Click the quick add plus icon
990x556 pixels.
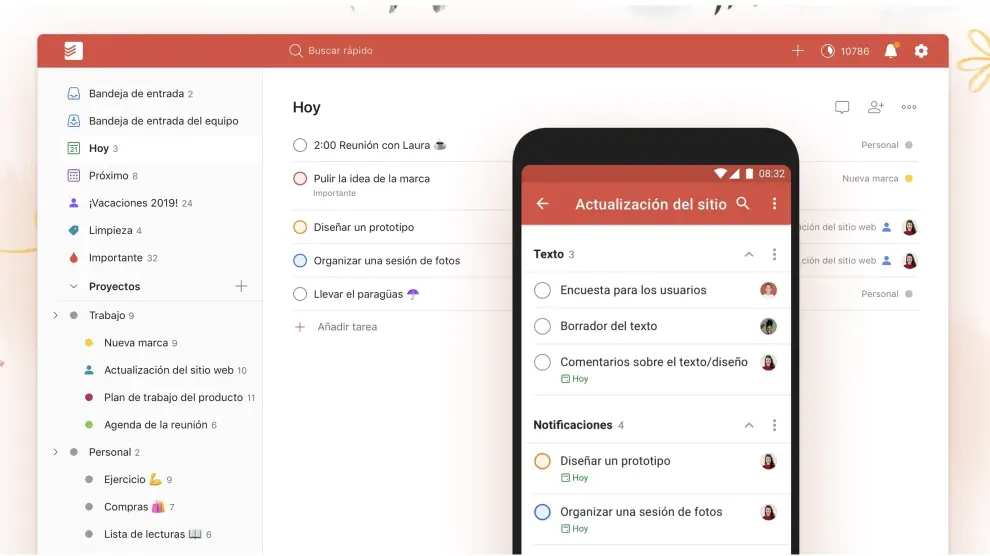[798, 51]
